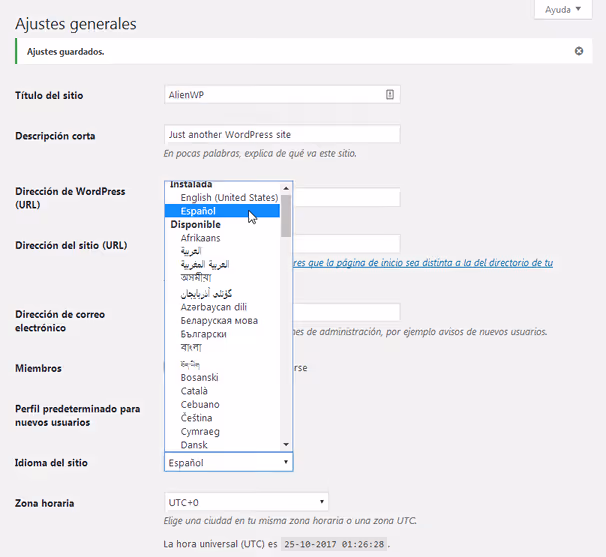Click the 'Descripción corta' label
The height and width of the screenshot is (557, 606).
[55, 136]
